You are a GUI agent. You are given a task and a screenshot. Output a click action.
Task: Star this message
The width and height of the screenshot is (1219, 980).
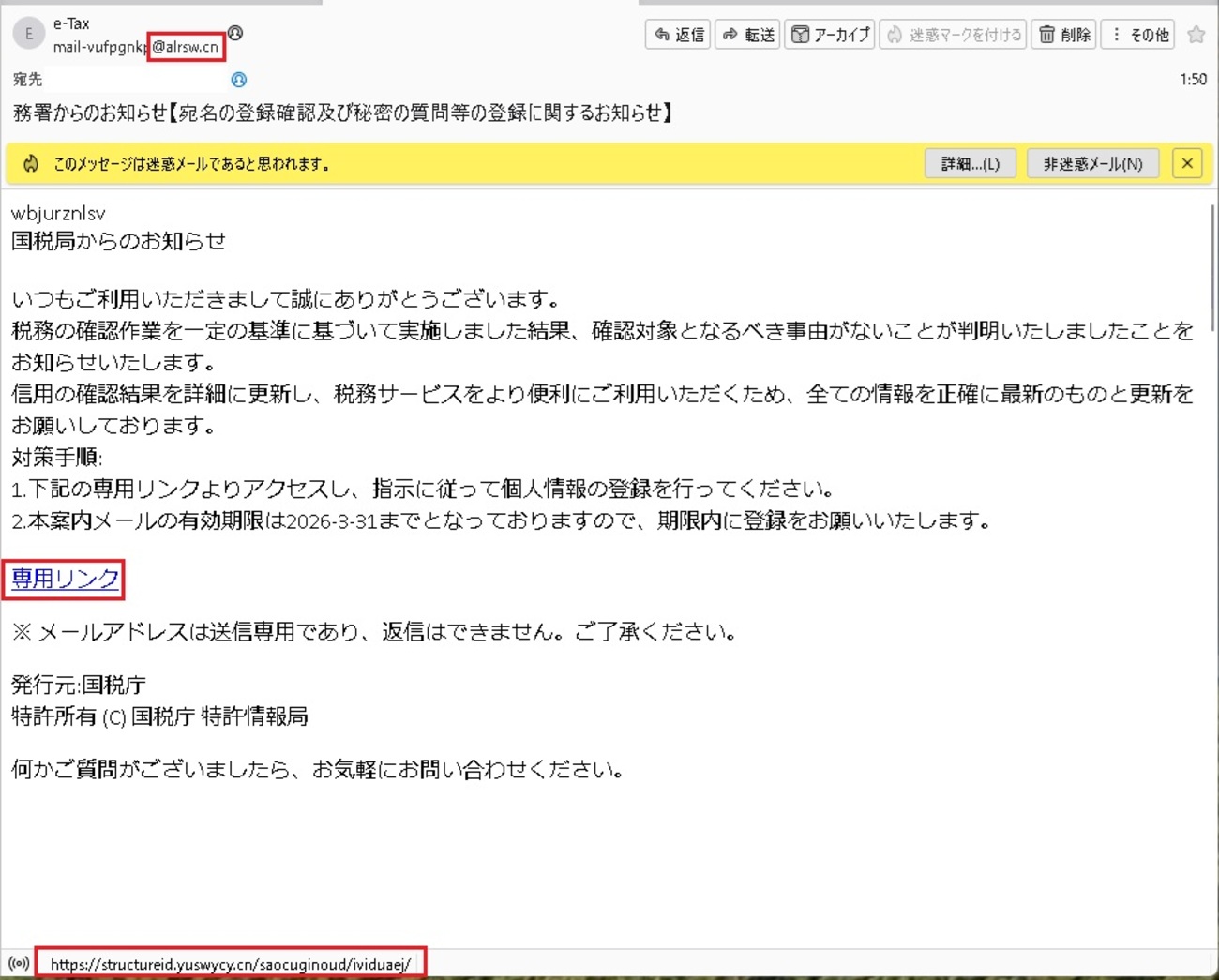[x=1196, y=35]
